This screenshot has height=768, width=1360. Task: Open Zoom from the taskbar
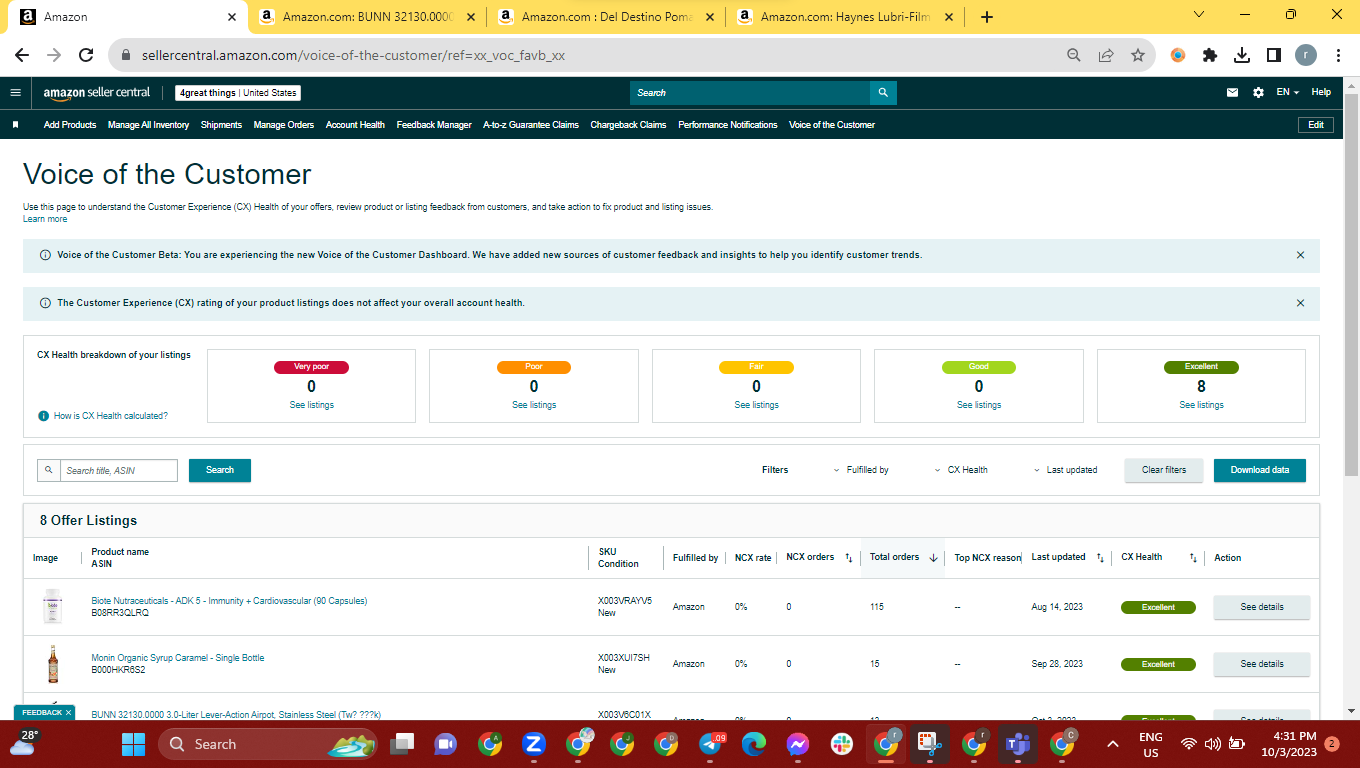(533, 744)
